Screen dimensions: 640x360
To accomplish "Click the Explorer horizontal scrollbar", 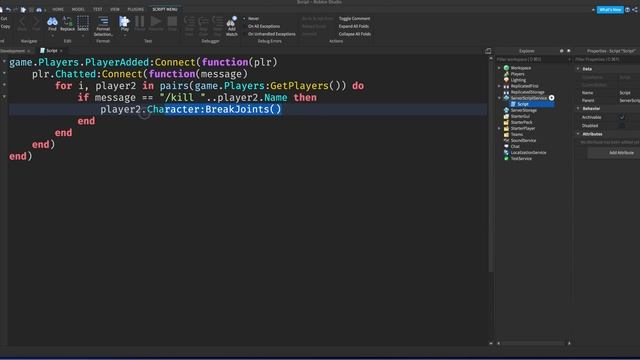I will (533, 343).
